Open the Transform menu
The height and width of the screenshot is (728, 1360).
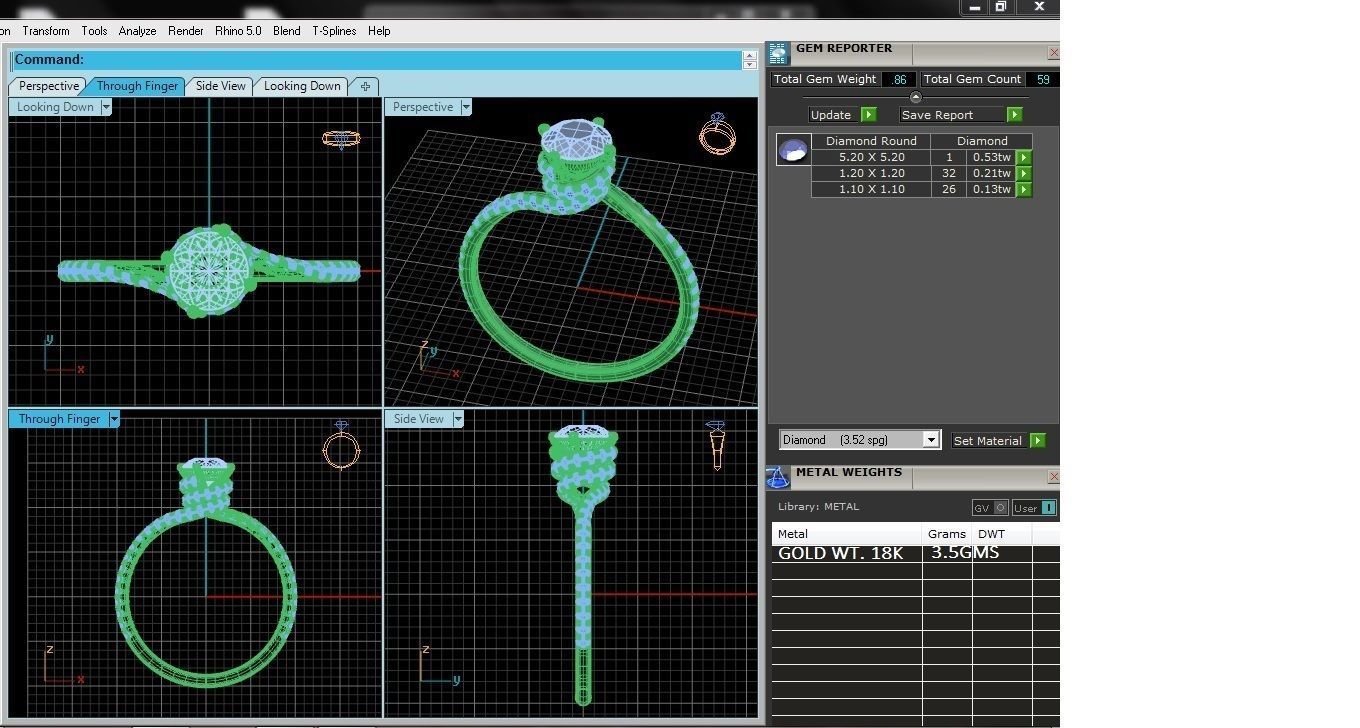46,31
